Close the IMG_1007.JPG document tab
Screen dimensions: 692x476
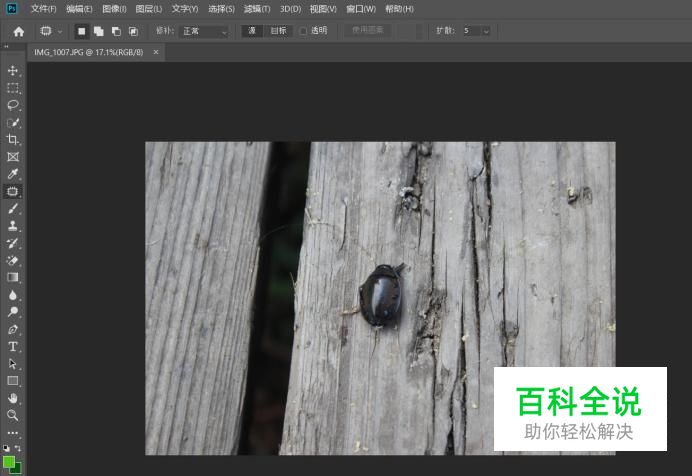point(156,52)
